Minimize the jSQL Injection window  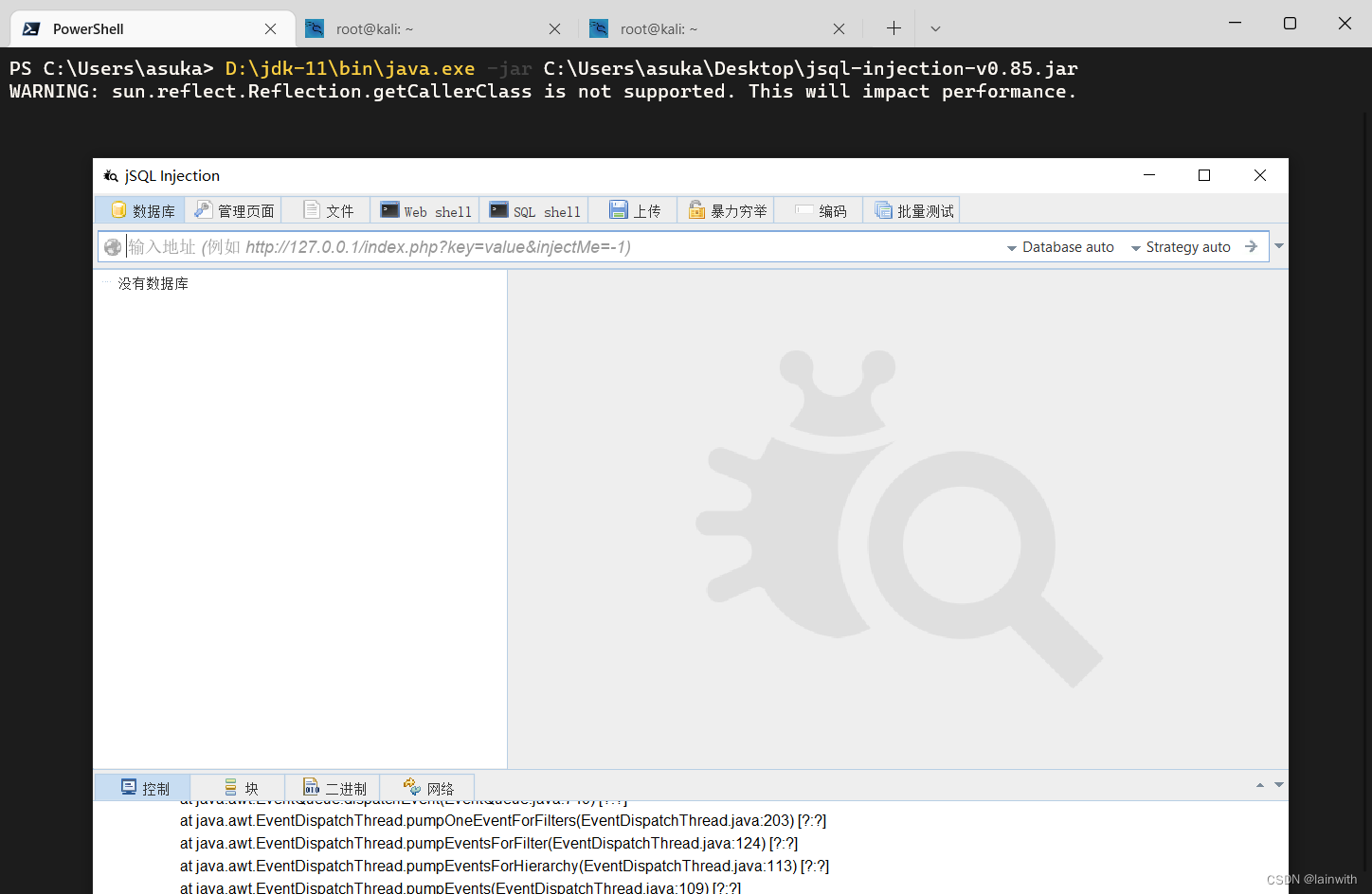coord(1149,175)
